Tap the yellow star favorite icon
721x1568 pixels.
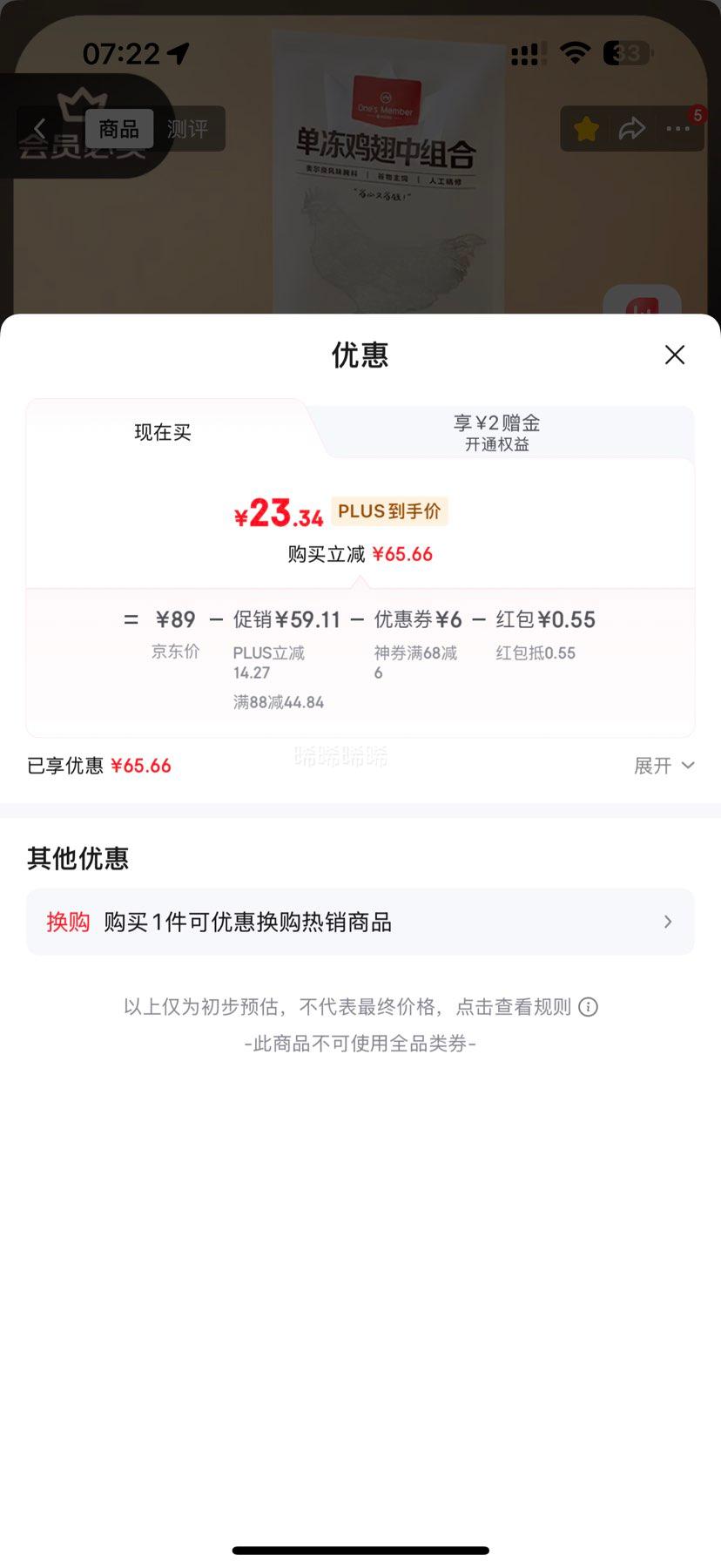point(587,129)
